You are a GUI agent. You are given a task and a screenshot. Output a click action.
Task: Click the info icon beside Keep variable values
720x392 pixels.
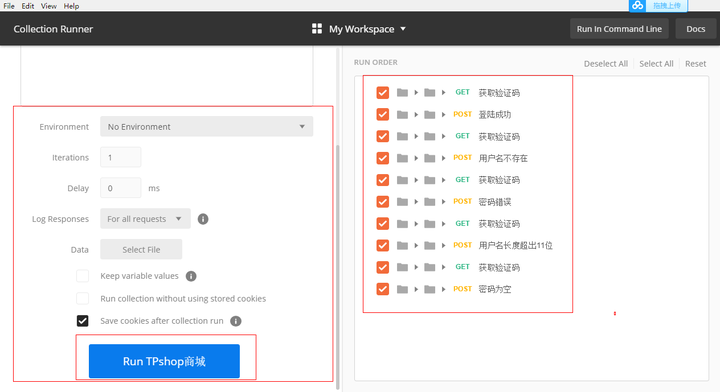click(191, 276)
